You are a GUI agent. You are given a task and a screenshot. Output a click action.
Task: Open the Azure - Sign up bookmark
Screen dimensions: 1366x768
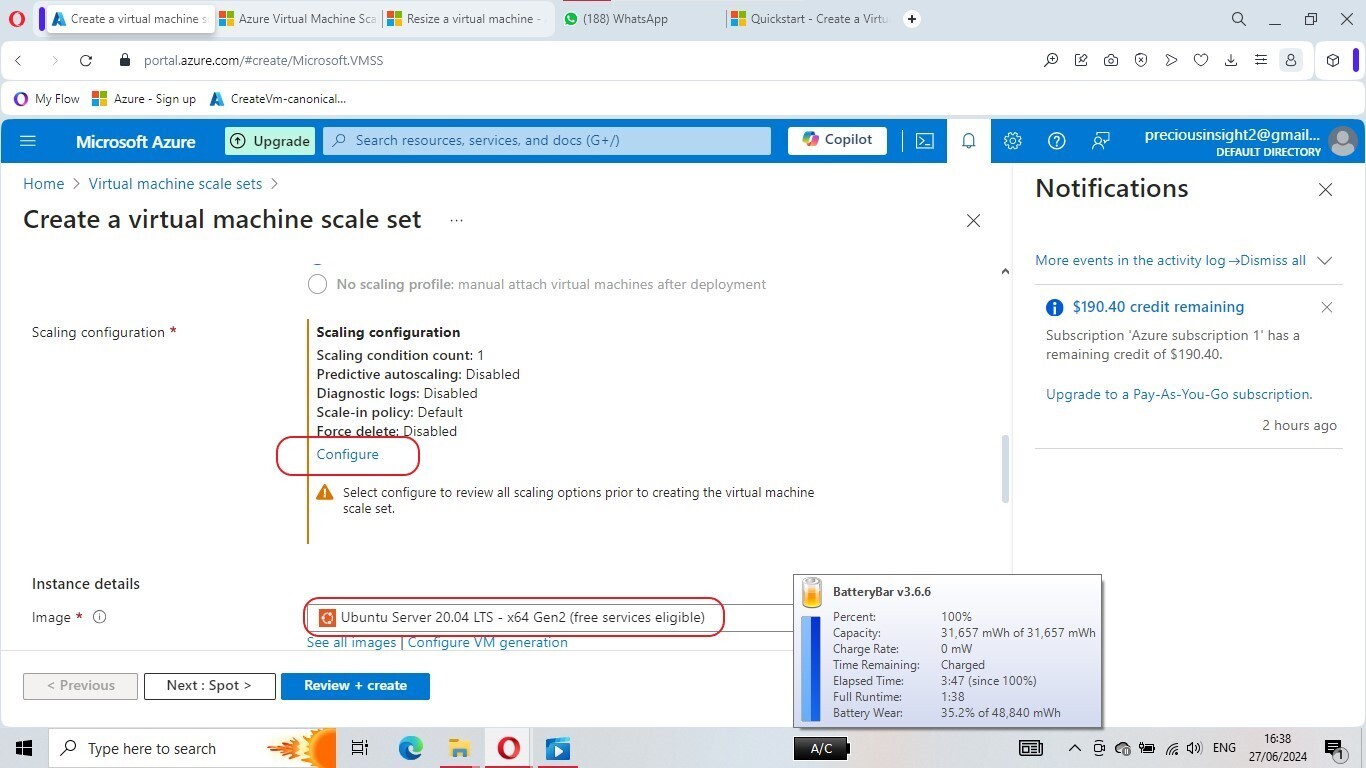point(144,99)
